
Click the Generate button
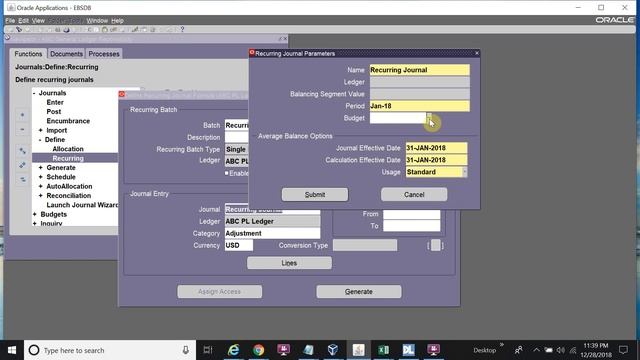[359, 291]
